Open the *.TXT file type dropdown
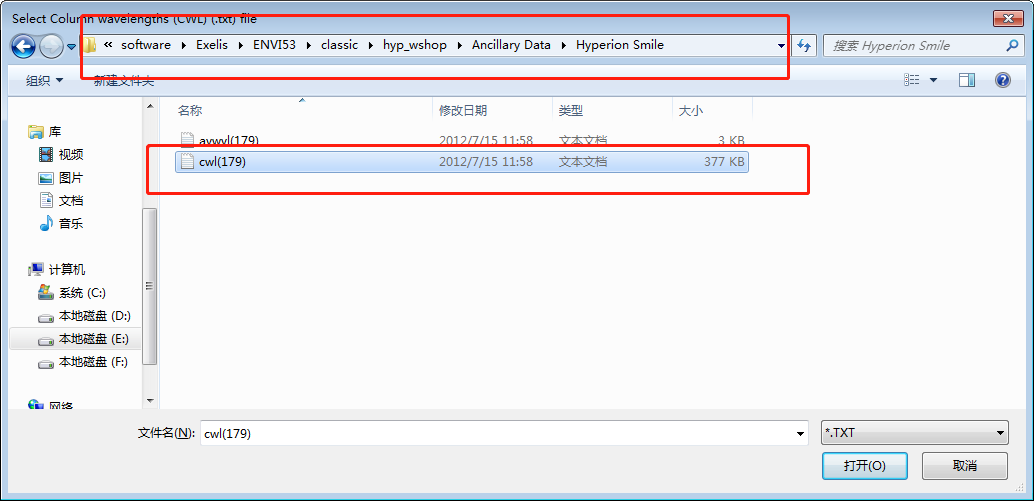Viewport: 1034px width, 501px height. click(915, 433)
